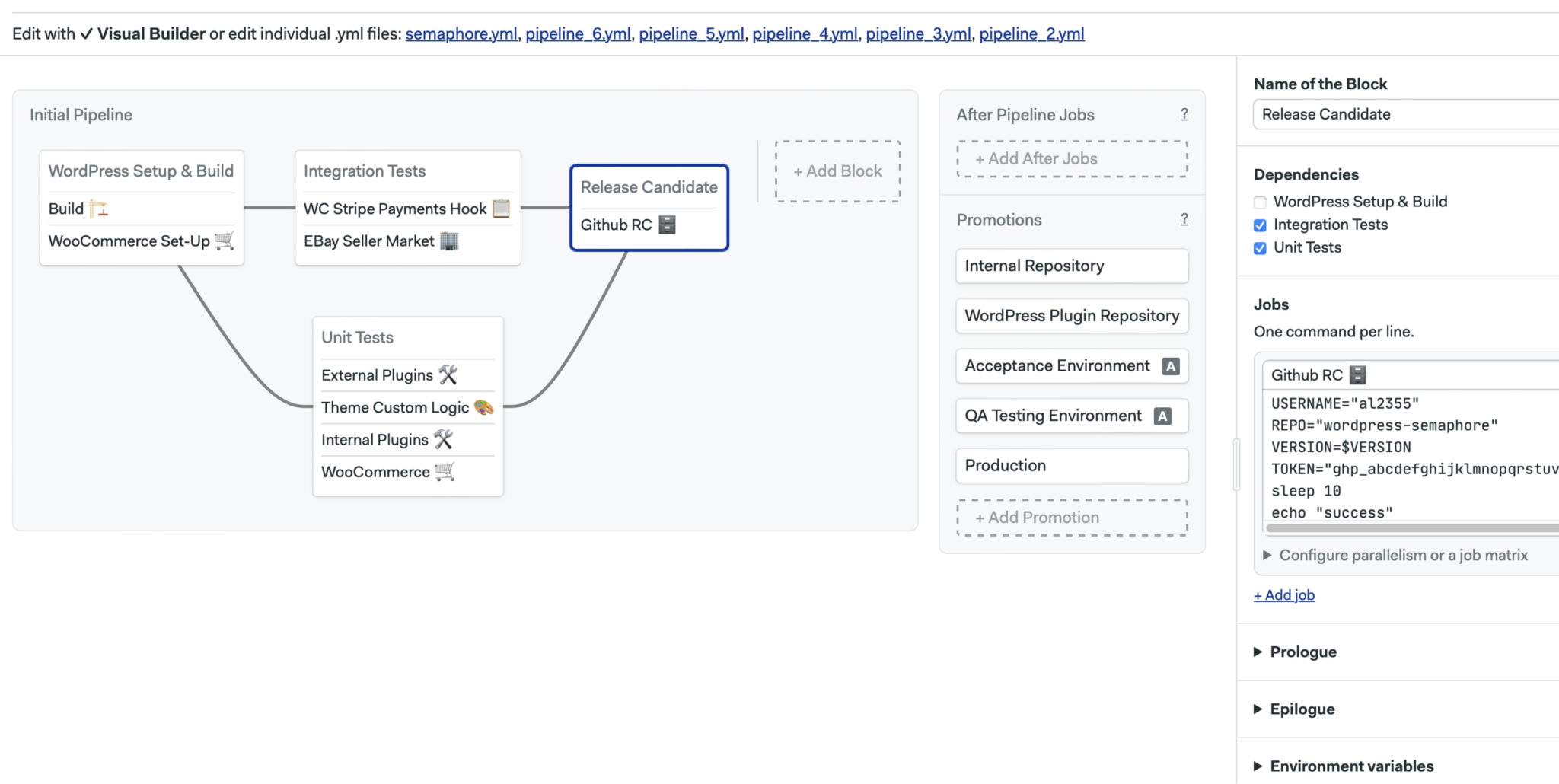Click the + Add job link
Image resolution: width=1559 pixels, height=784 pixels.
coord(1283,594)
